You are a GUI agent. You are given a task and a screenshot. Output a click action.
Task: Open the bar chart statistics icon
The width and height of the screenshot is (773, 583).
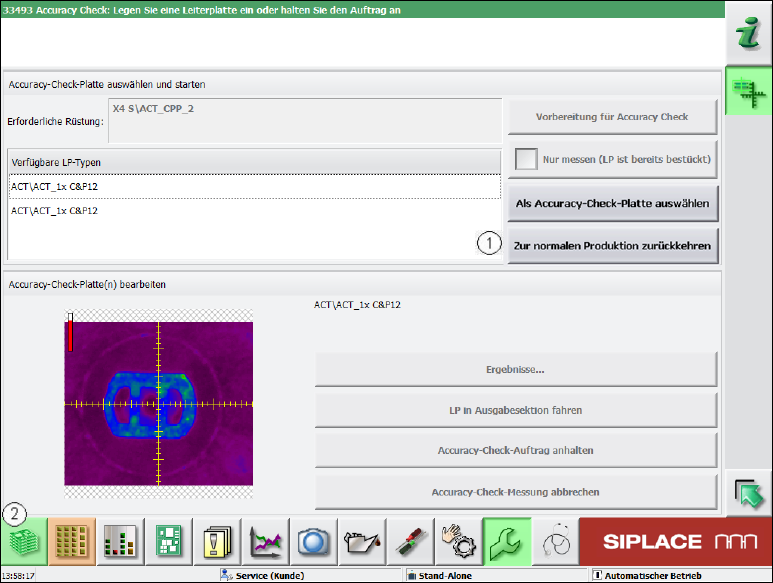click(x=120, y=542)
